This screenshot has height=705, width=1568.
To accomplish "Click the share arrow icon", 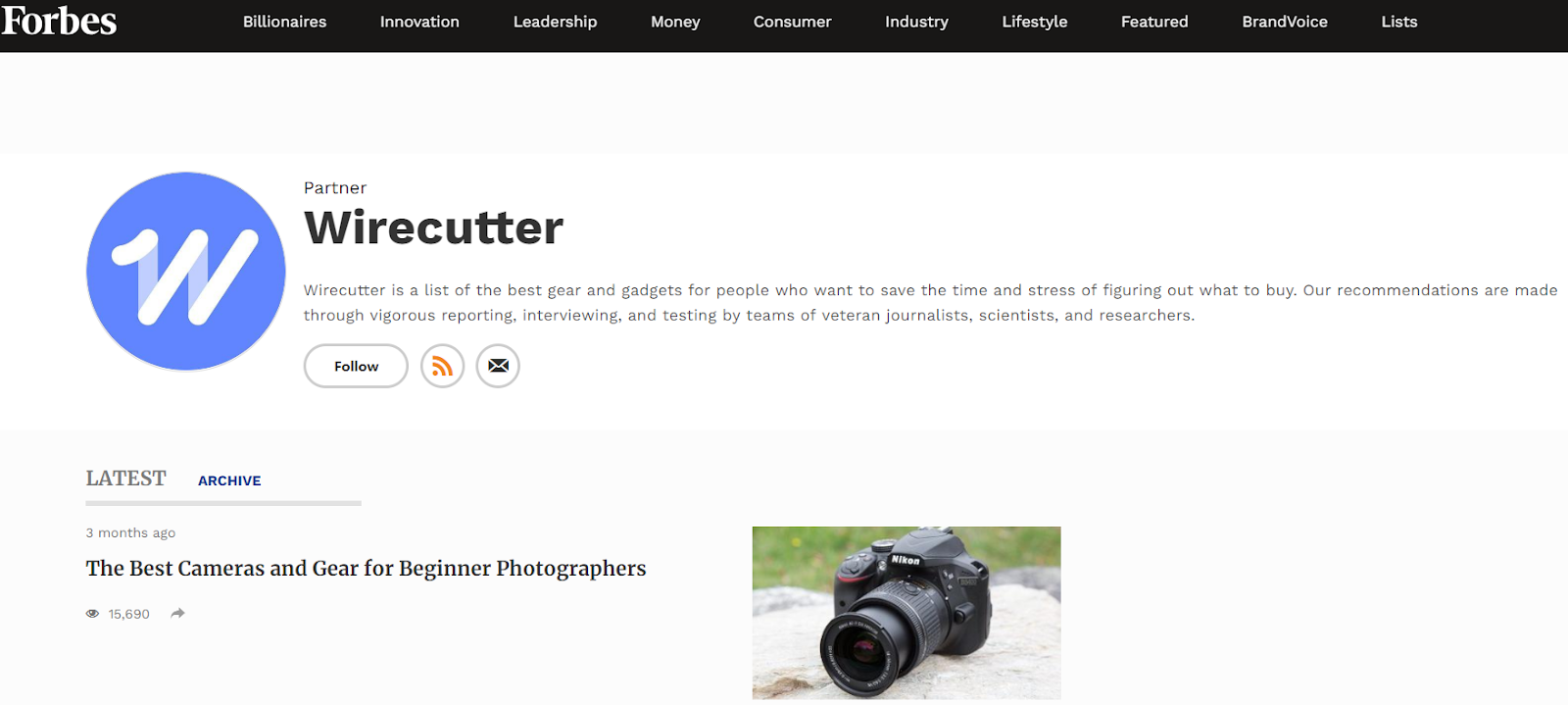I will (x=177, y=614).
